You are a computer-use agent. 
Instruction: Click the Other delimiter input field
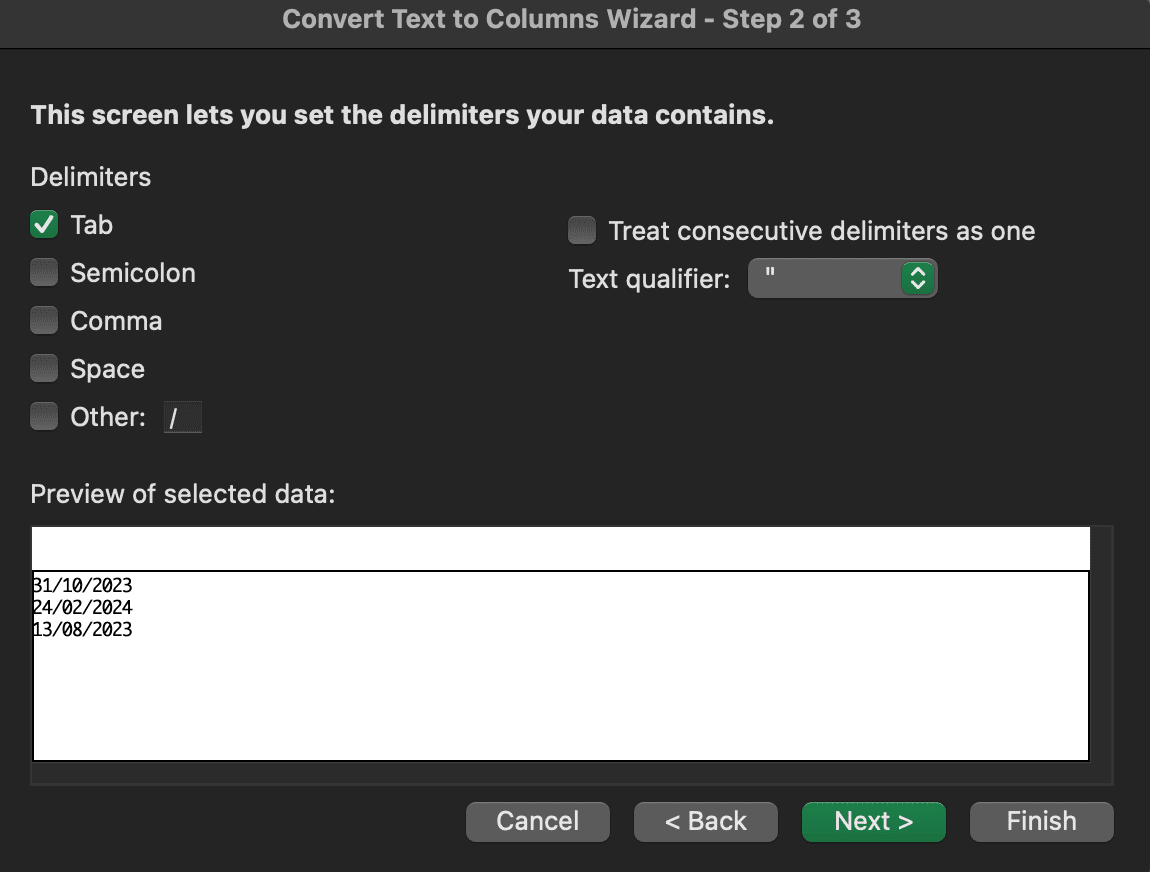tap(182, 416)
